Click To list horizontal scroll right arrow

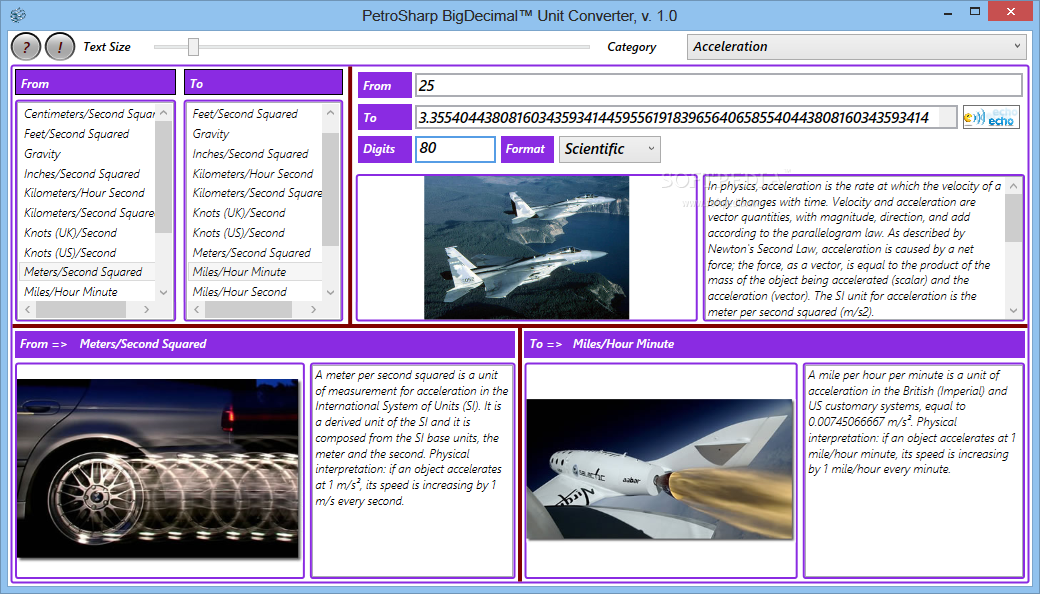point(313,310)
